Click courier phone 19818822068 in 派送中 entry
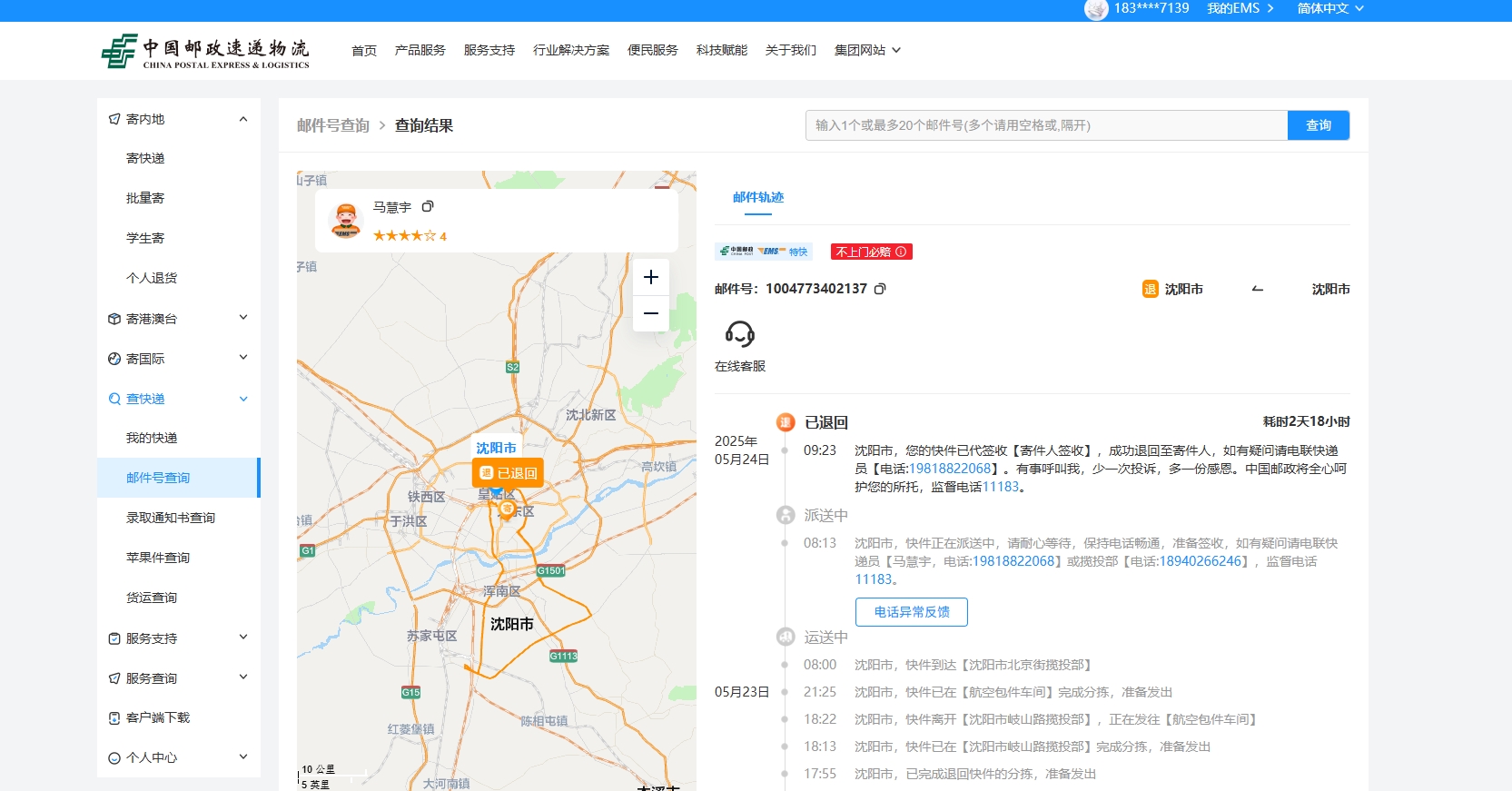This screenshot has width=1512, height=791. (1013, 561)
